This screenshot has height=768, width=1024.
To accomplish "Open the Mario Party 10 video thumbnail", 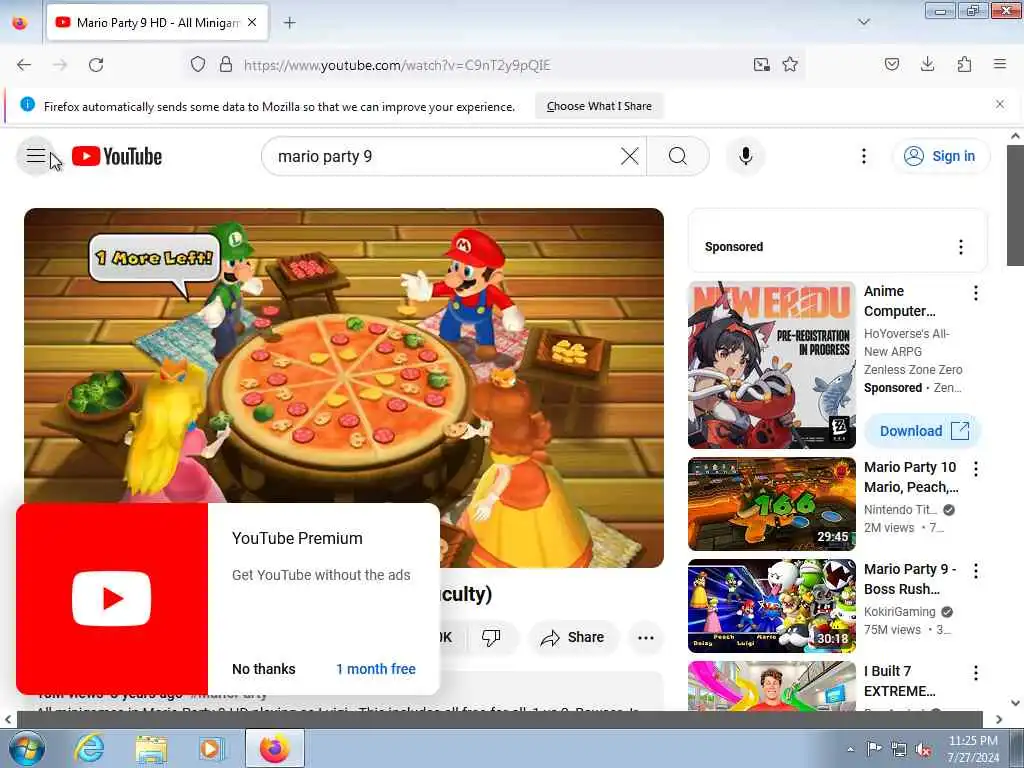I will tap(771, 504).
